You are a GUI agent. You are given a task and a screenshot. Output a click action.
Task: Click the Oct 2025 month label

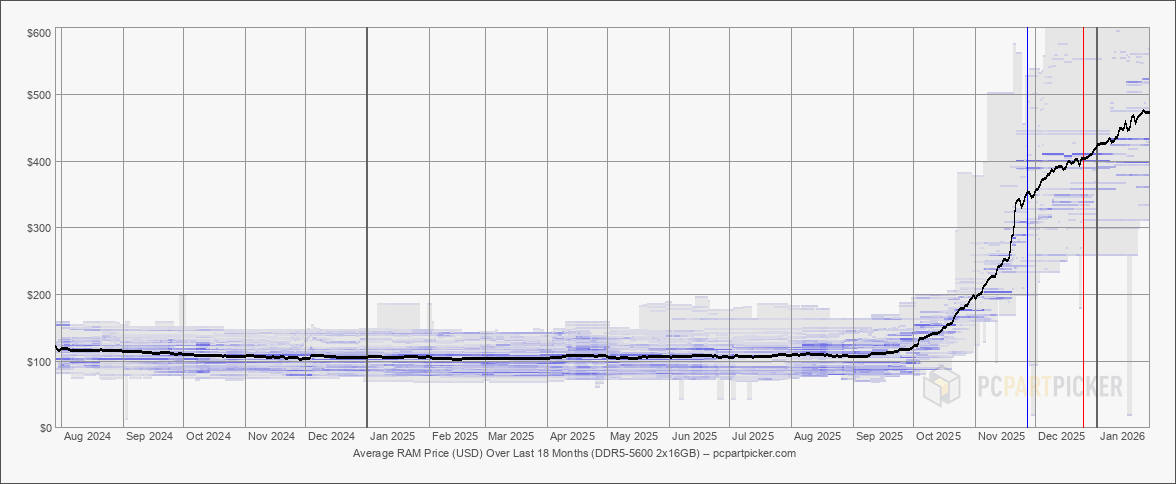939,437
